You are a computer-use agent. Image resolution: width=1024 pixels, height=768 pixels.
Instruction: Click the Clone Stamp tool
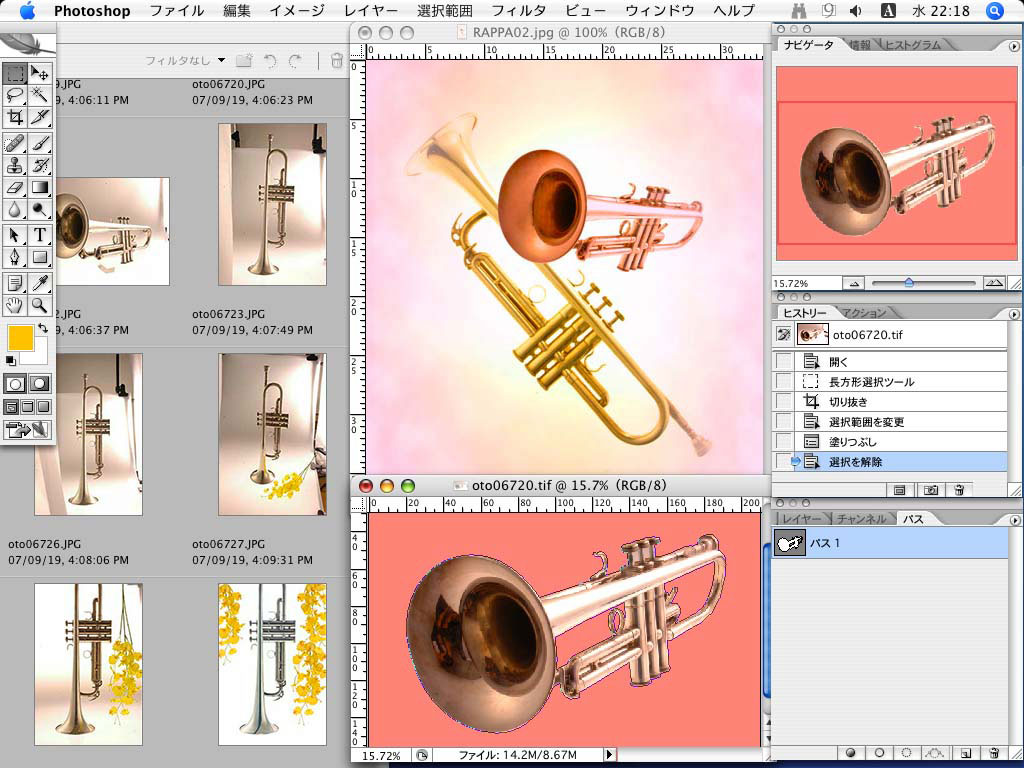(x=15, y=165)
